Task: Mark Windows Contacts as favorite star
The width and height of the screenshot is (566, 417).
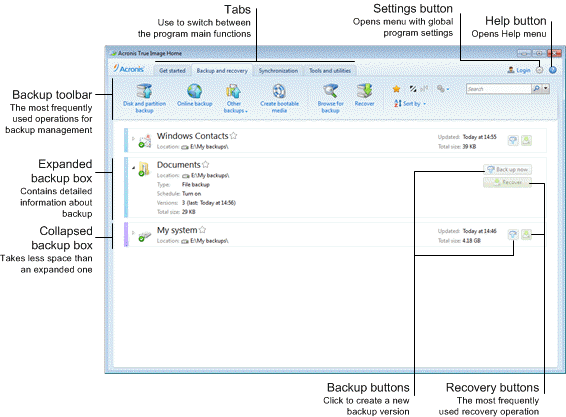Action: 234,135
